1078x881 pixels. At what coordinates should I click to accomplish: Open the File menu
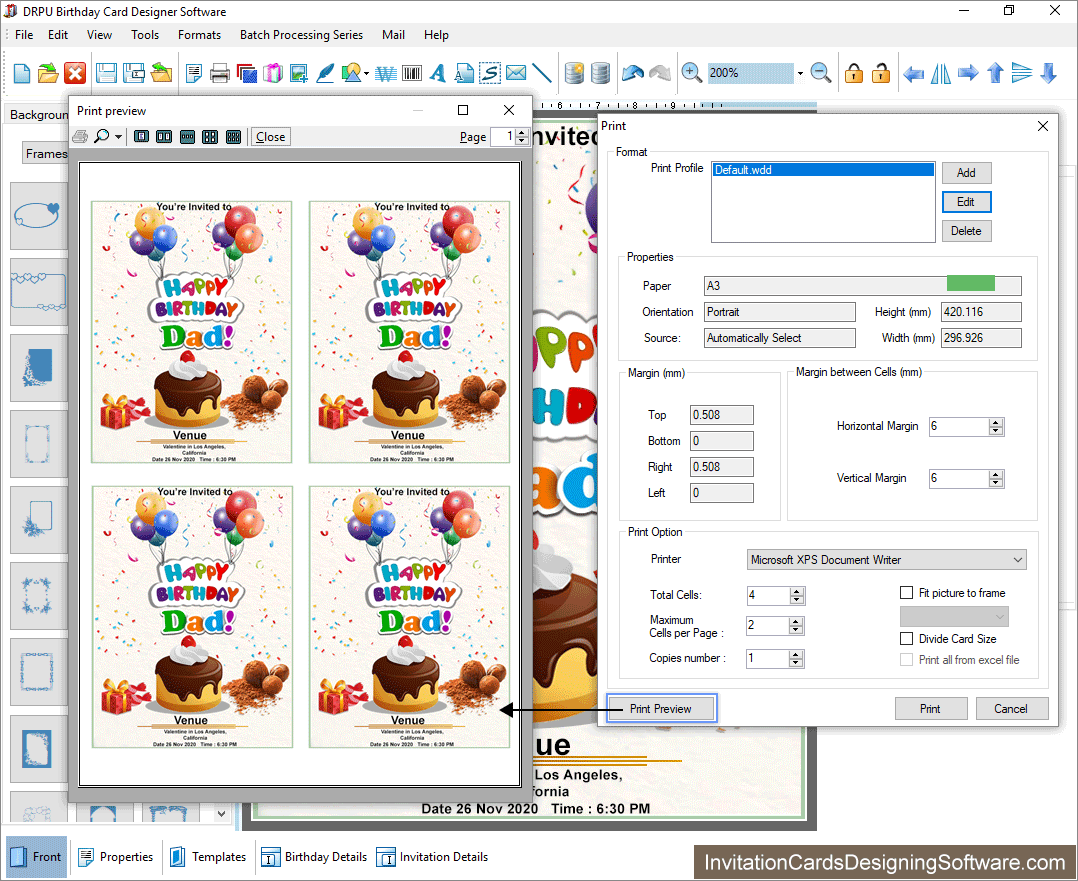pos(24,35)
